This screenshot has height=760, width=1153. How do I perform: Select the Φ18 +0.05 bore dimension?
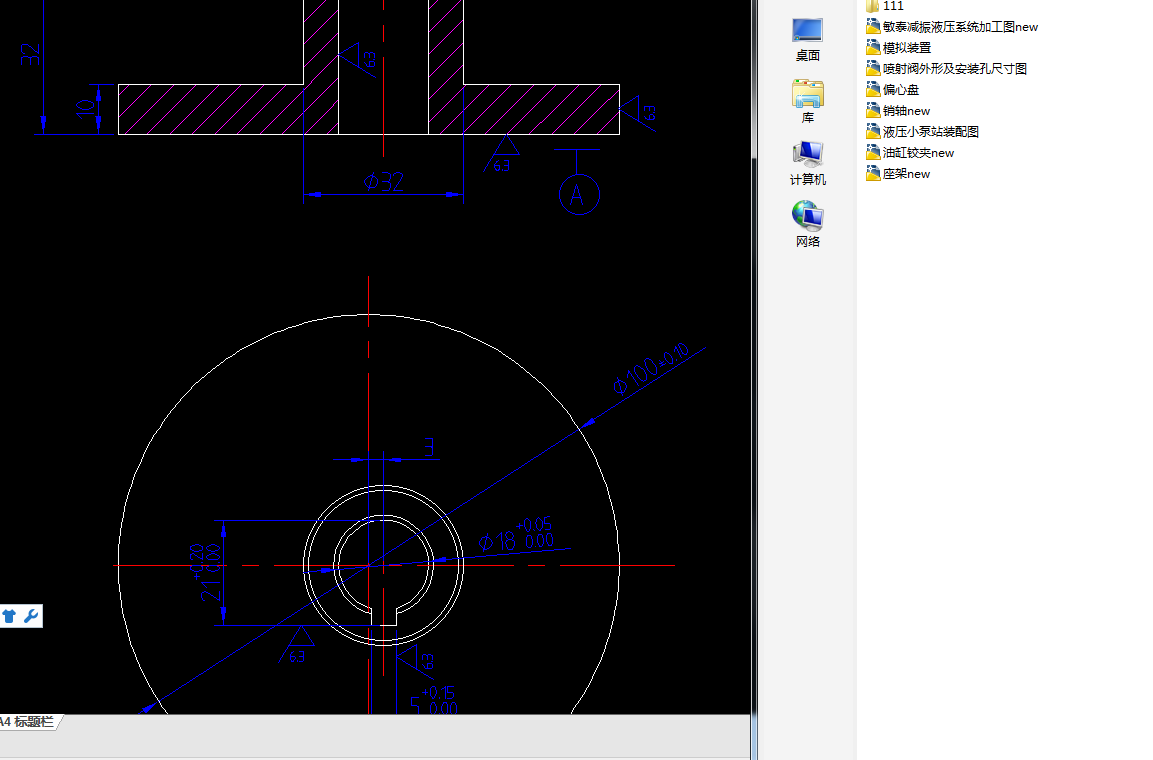(516, 535)
